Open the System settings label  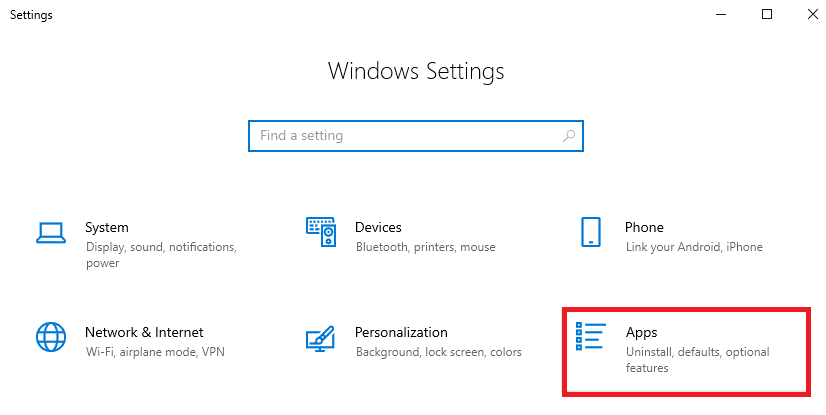(107, 227)
